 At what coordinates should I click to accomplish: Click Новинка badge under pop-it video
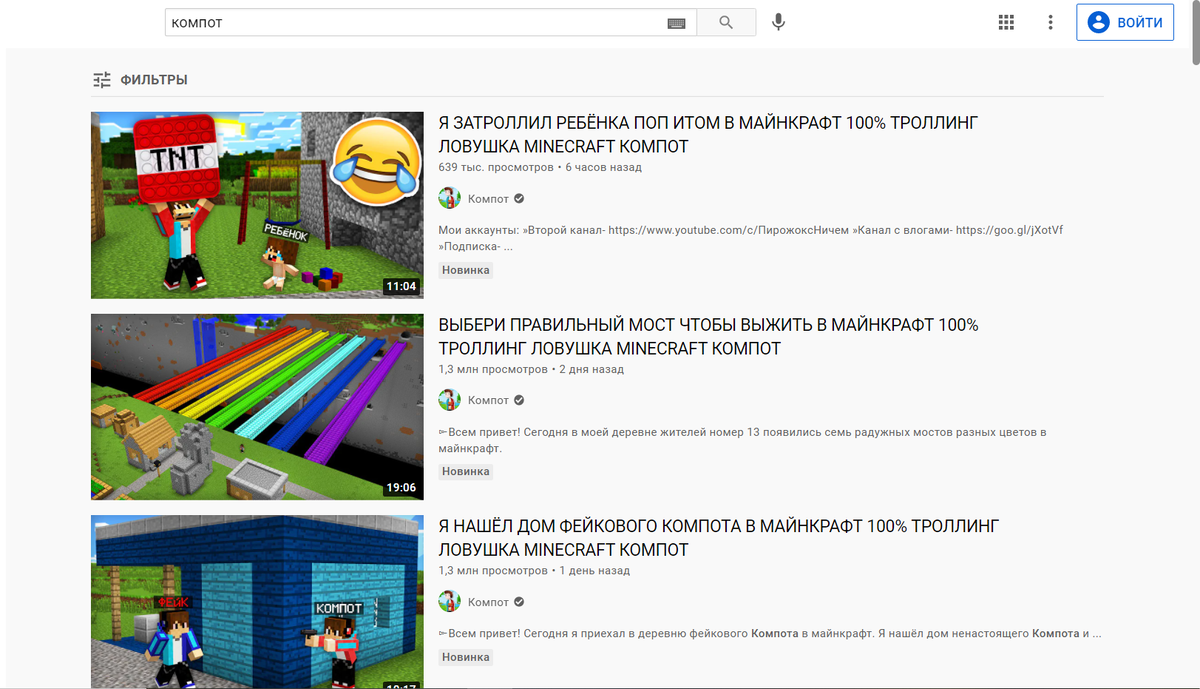click(x=466, y=270)
